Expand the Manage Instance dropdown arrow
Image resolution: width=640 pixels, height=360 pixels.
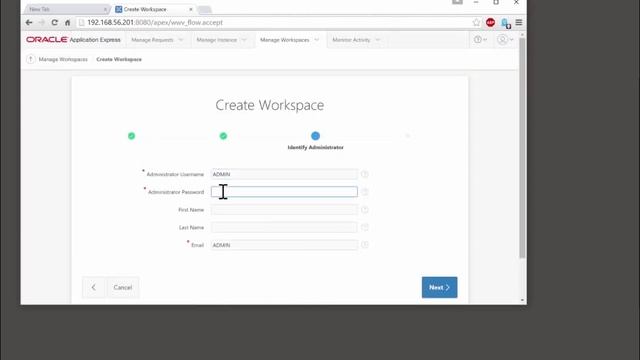tap(244, 40)
